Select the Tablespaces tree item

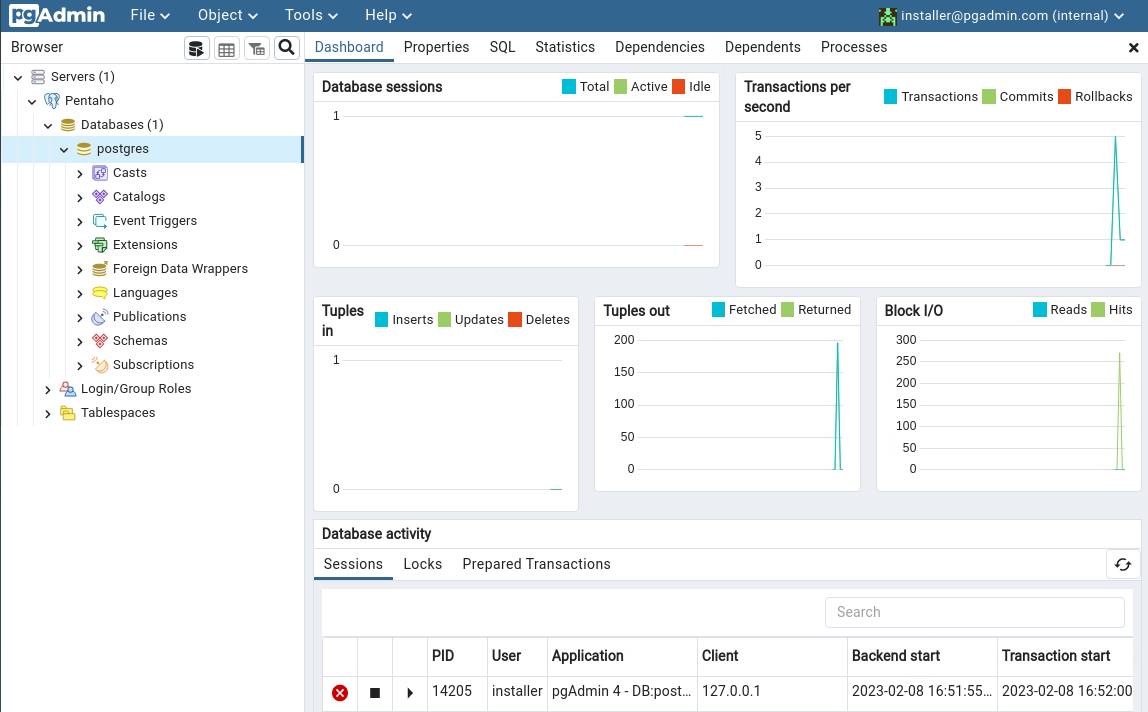[118, 413]
